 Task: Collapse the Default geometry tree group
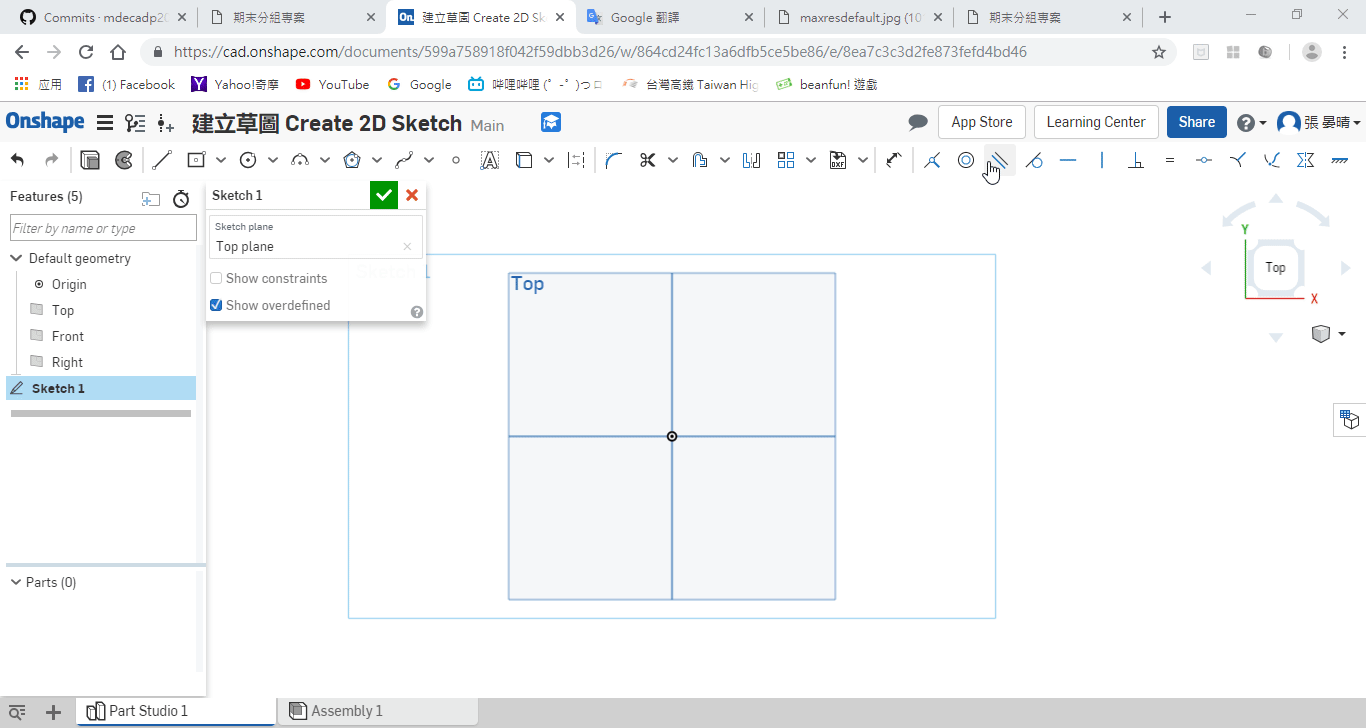[x=16, y=258]
